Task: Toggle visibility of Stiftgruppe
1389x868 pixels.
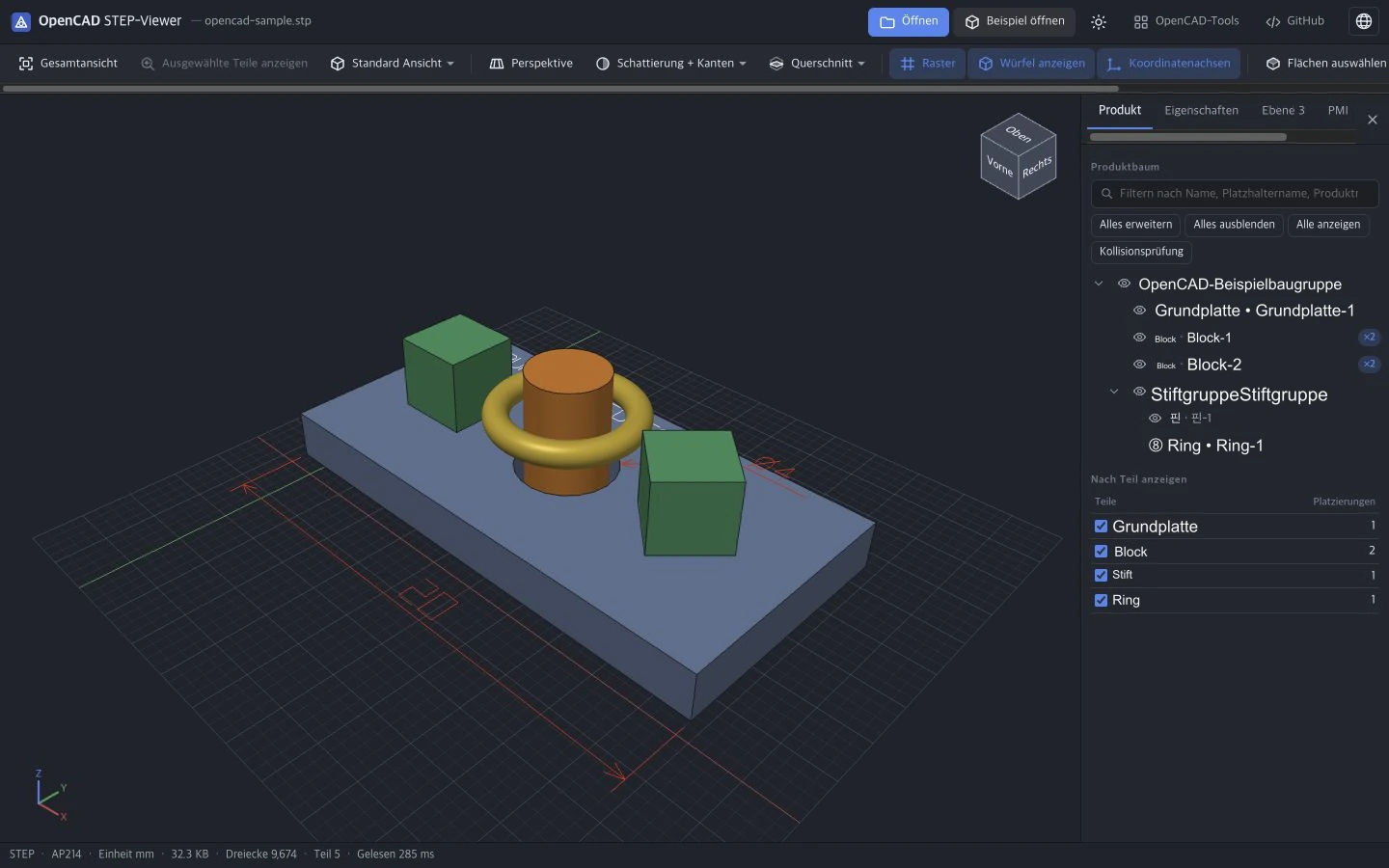Action: pyautogui.click(x=1139, y=392)
